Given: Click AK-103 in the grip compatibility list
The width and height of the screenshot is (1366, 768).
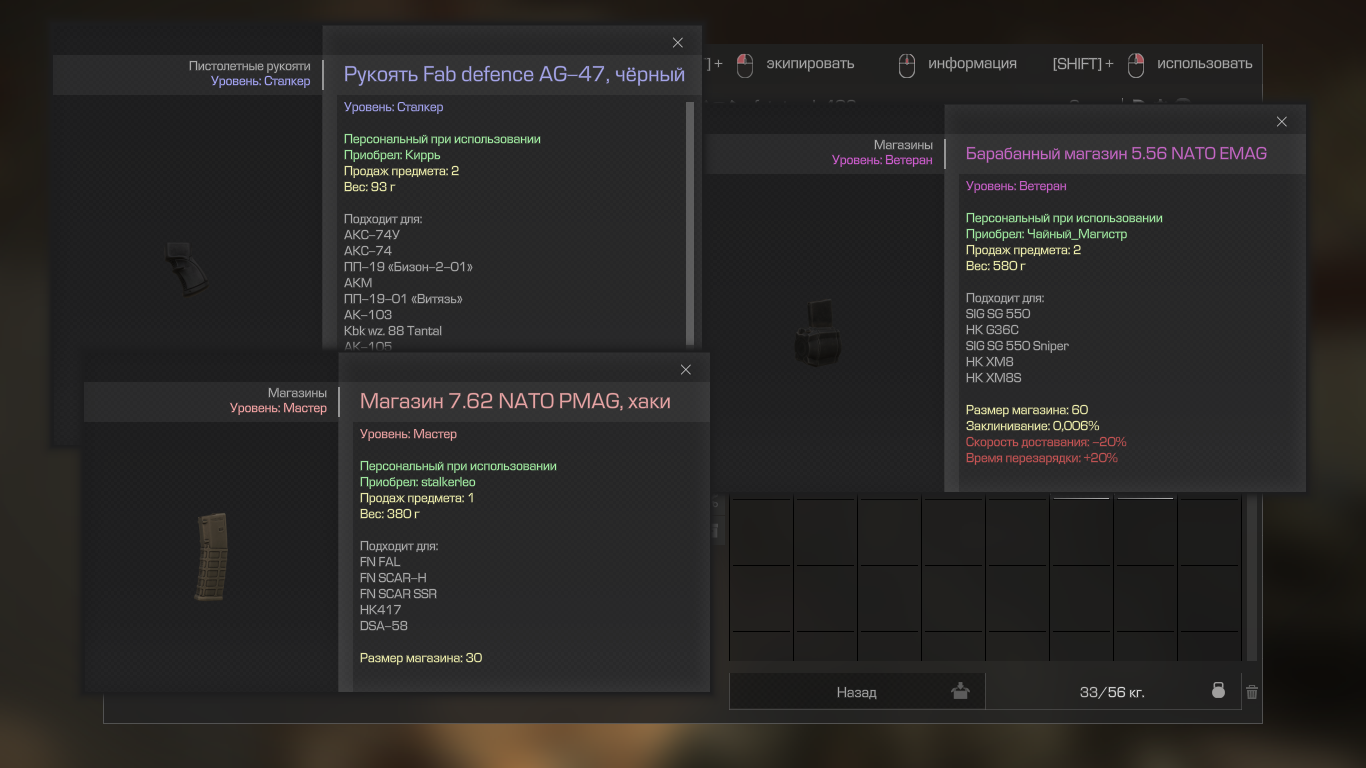Looking at the screenshot, I should (x=368, y=315).
